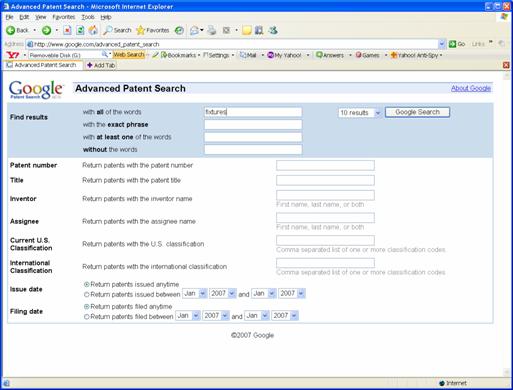Select the Advanced Patent Search tab
The height and width of the screenshot is (390, 513).
click(42, 65)
